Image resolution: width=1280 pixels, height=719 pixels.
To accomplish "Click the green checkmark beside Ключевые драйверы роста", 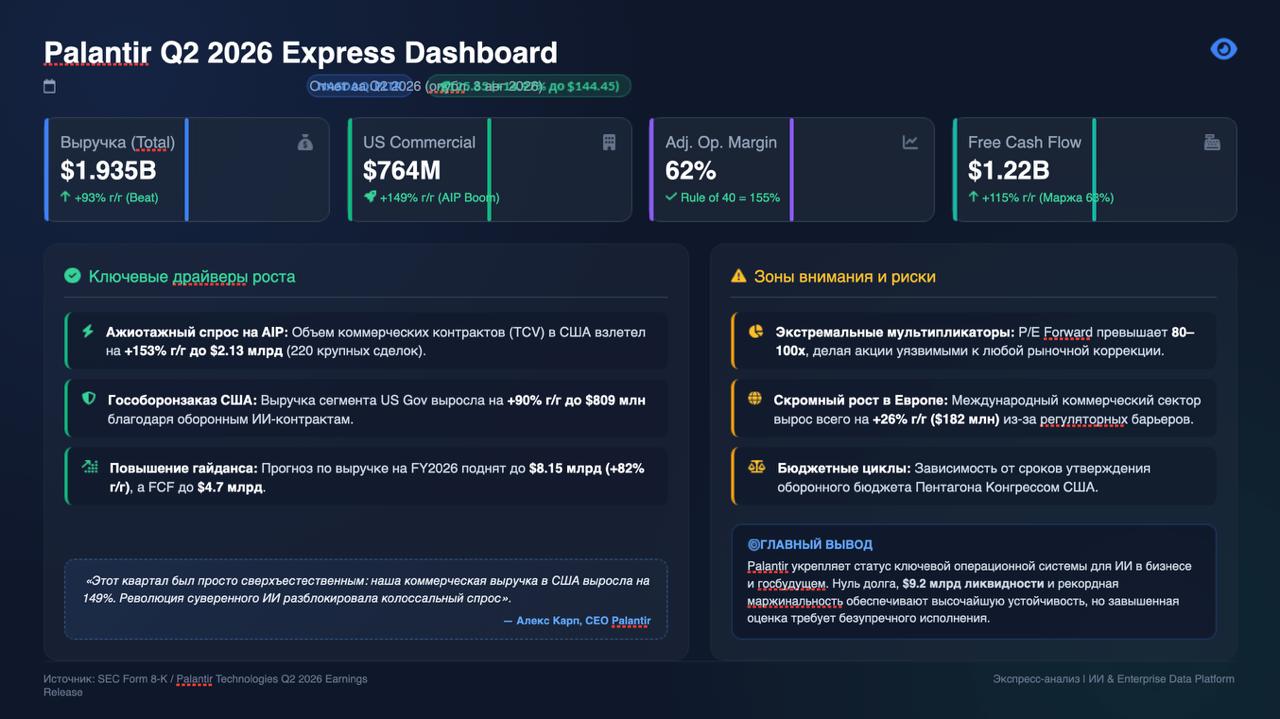I will [x=72, y=276].
